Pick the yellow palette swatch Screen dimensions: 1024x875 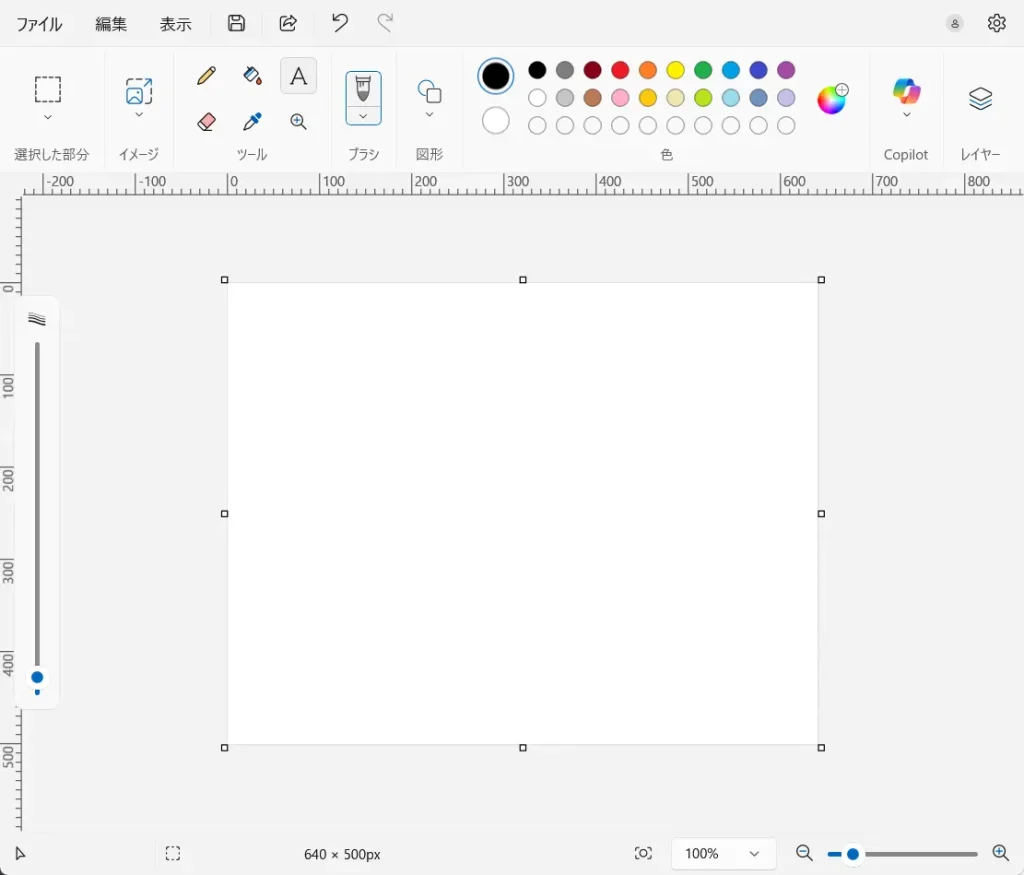(x=675, y=70)
